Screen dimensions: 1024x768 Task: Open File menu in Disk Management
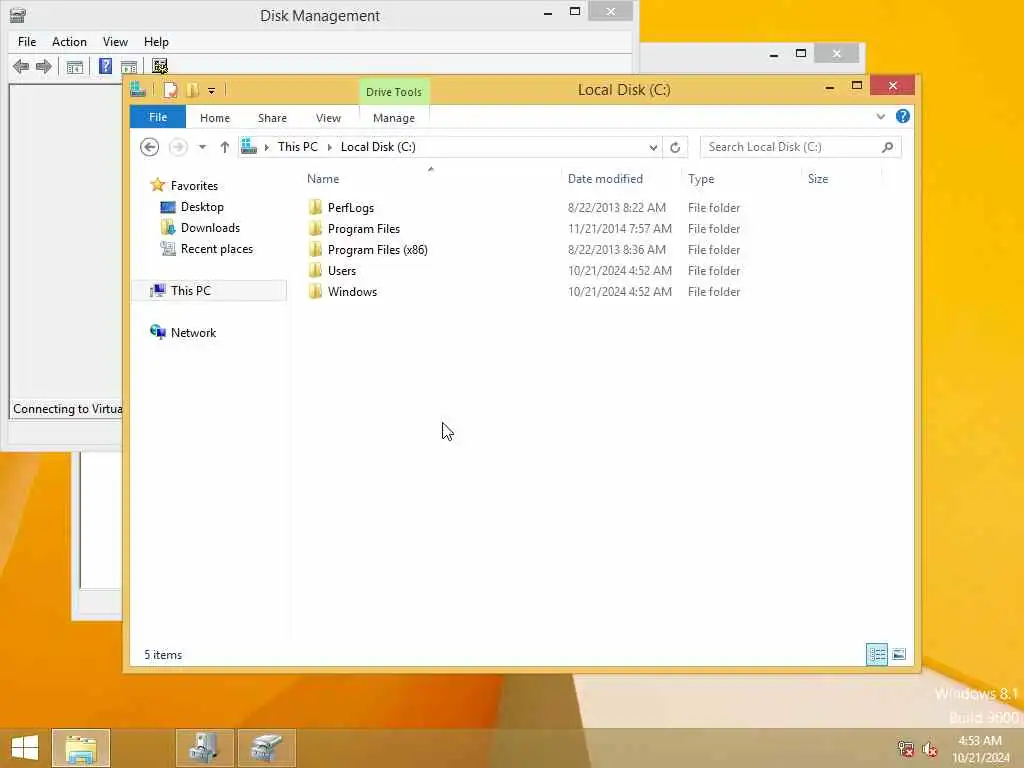pyautogui.click(x=27, y=42)
